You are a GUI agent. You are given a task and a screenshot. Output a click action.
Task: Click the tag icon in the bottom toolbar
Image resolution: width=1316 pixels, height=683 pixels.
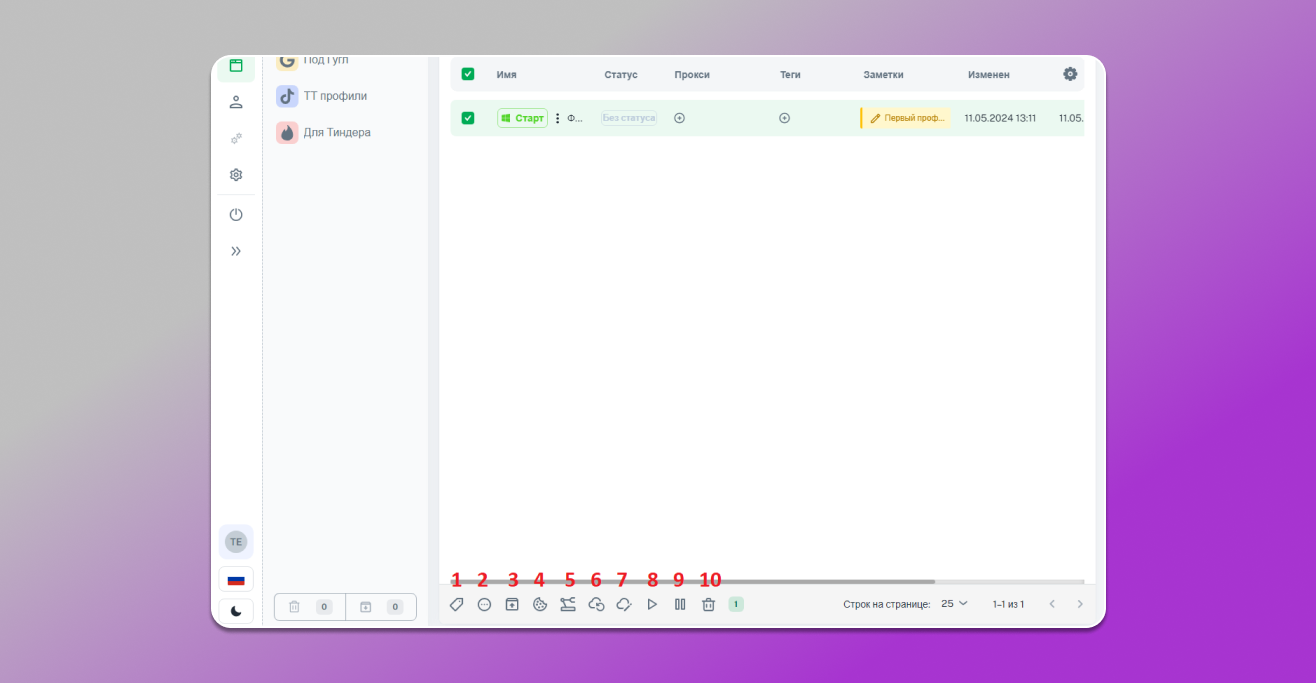tap(457, 604)
